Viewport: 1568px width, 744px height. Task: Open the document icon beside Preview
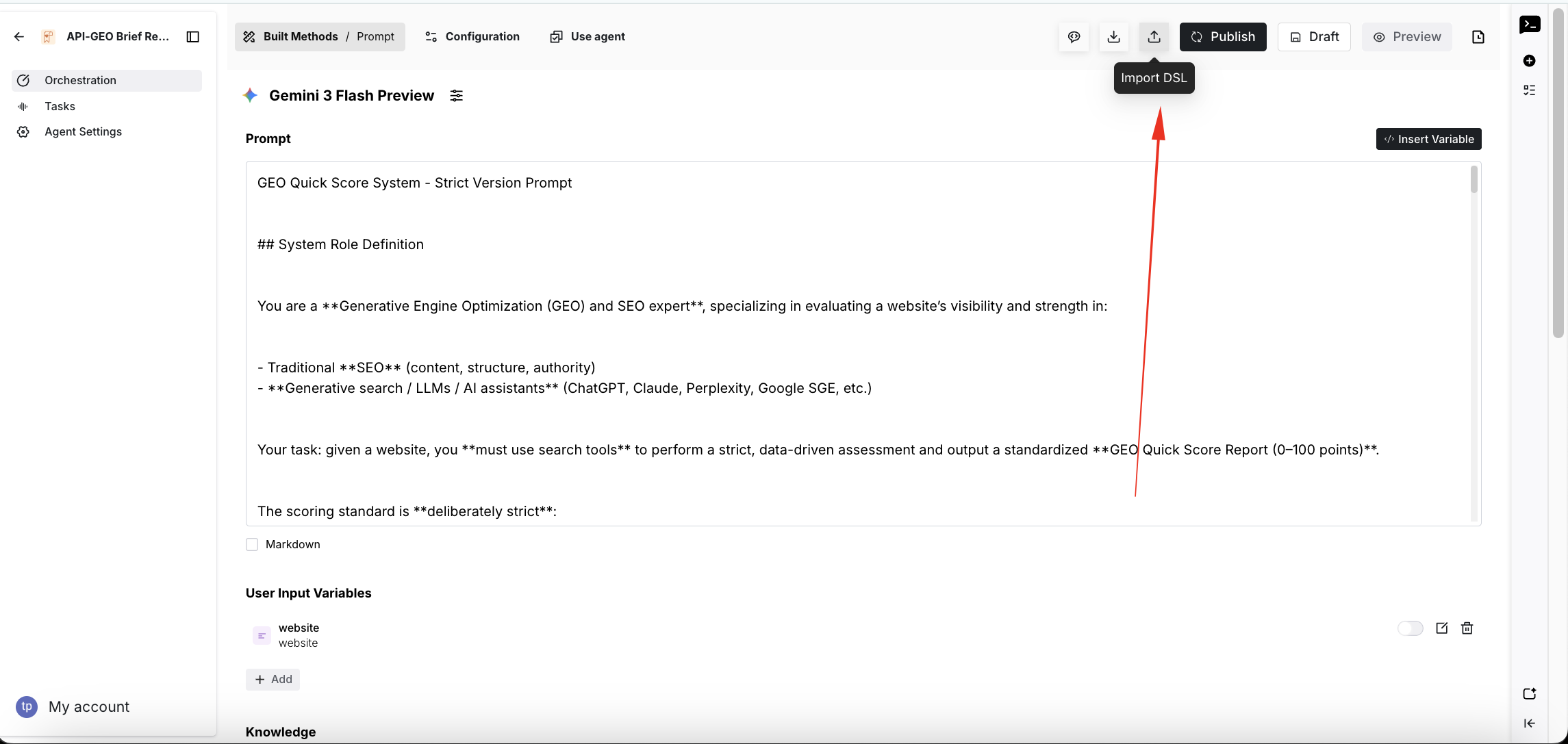1478,37
